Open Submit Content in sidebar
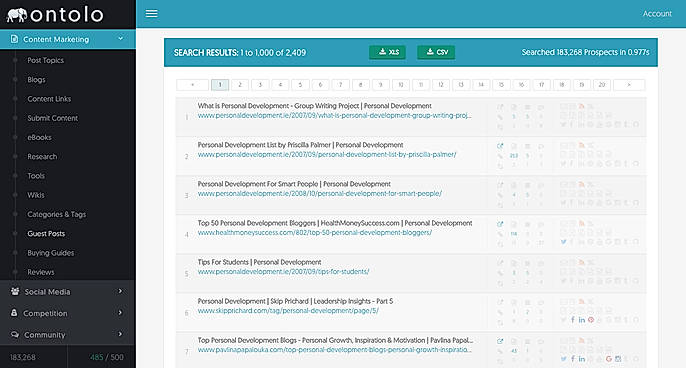This screenshot has height=368, width=686. [52, 118]
